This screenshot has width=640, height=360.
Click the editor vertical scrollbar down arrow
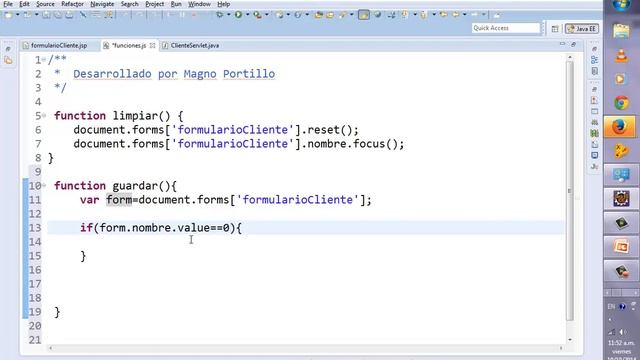[570, 340]
